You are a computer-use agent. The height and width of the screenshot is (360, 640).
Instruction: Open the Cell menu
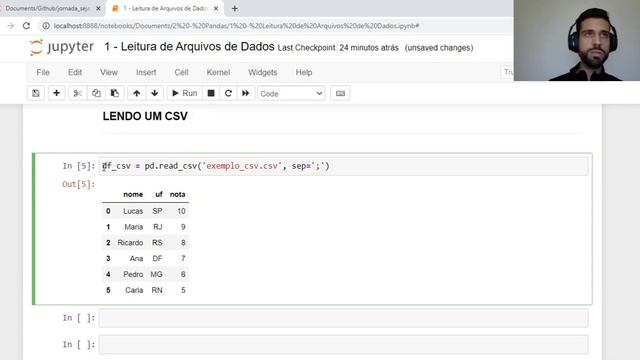pyautogui.click(x=181, y=72)
